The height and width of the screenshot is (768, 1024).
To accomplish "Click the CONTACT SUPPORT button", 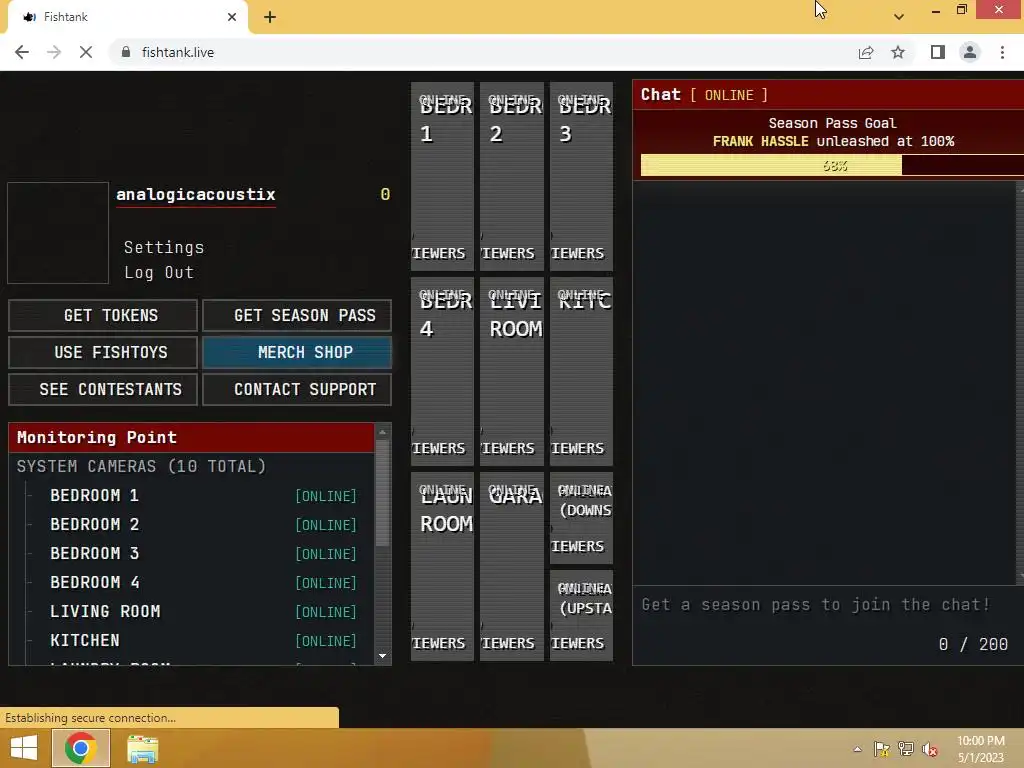I will click(x=296, y=390).
